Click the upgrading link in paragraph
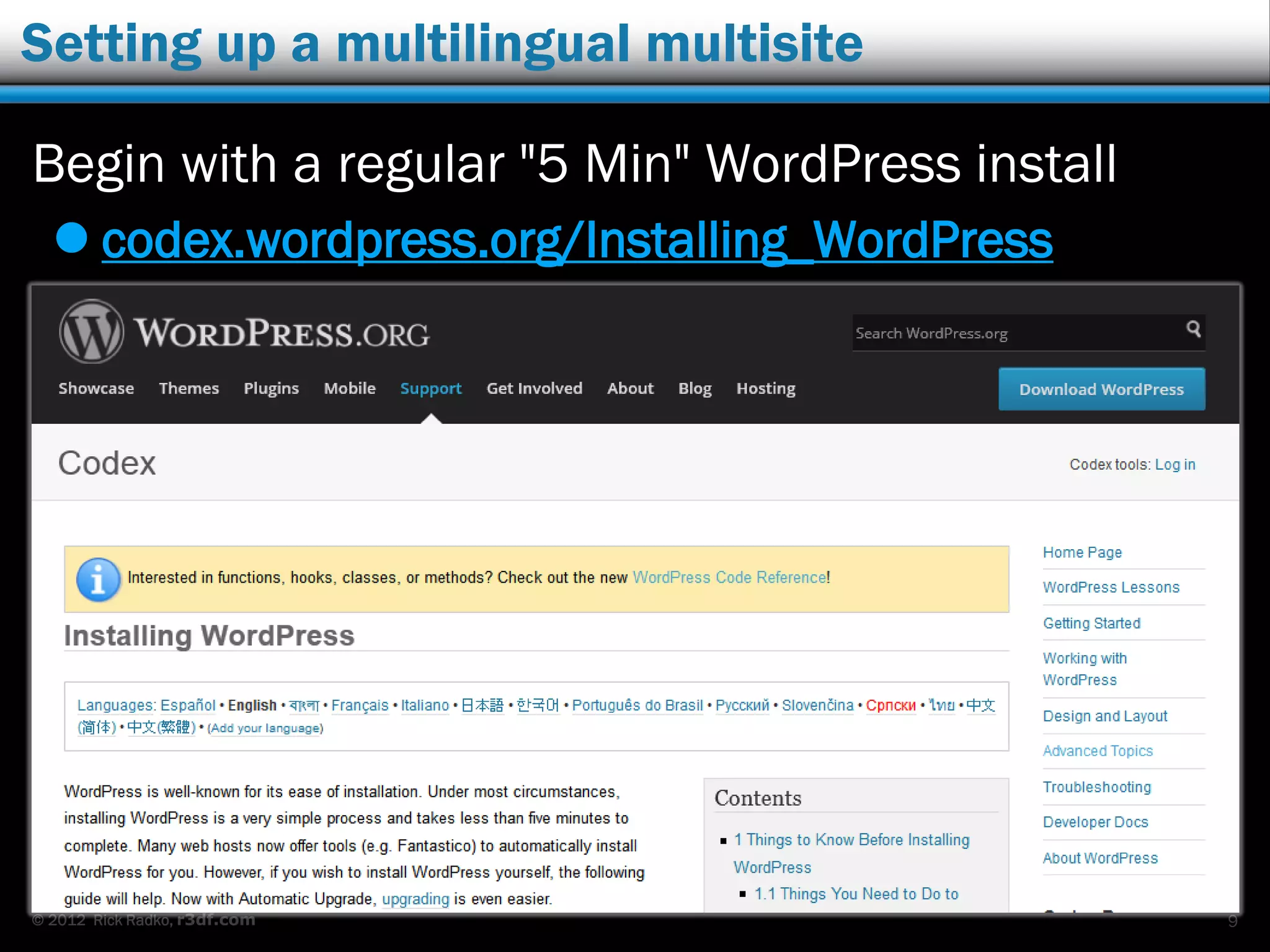1270x952 pixels. tap(415, 899)
